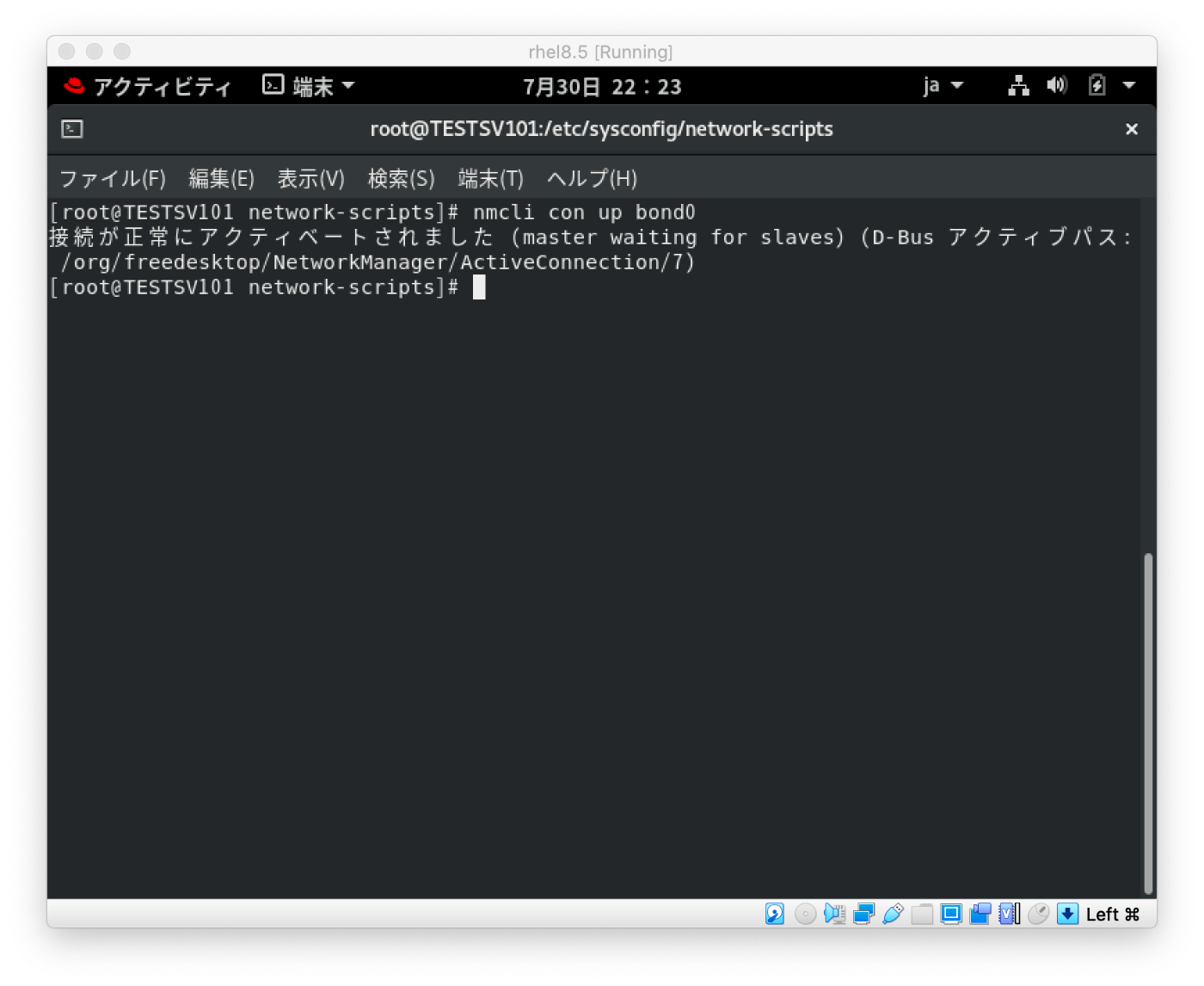Click the macOS red close button of rhel8.5 window
Image resolution: width=1204 pixels, height=986 pixels.
click(x=67, y=52)
